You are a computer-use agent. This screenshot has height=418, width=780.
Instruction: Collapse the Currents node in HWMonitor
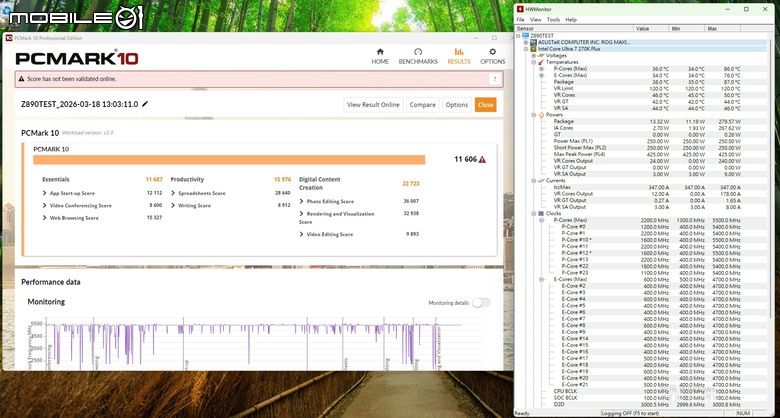tap(534, 181)
